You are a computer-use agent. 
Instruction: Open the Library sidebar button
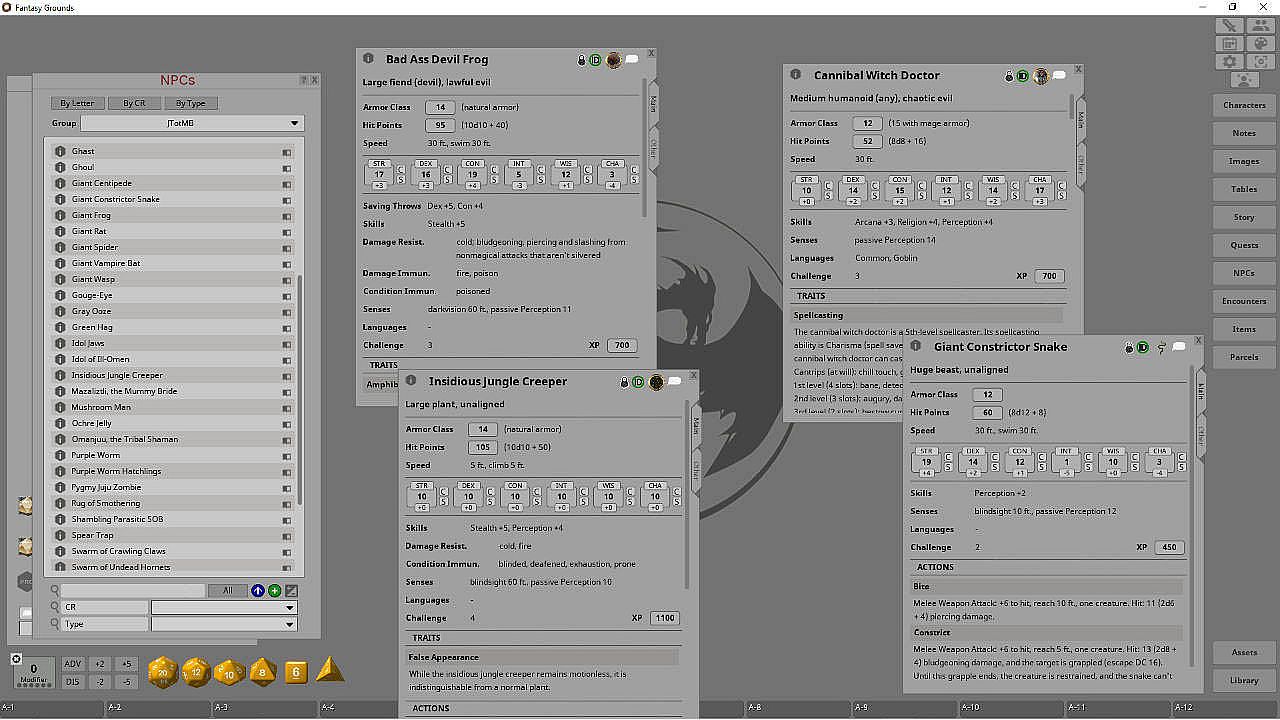1244,680
